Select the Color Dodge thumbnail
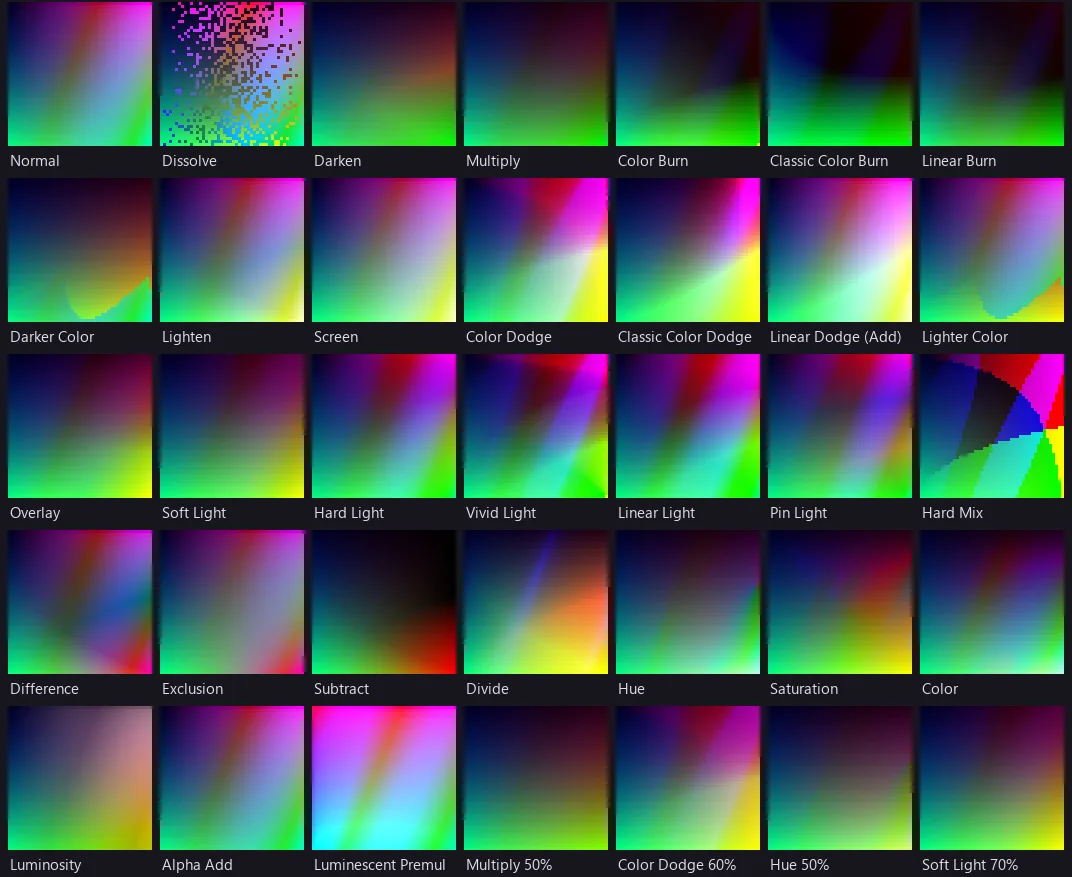 [536, 250]
